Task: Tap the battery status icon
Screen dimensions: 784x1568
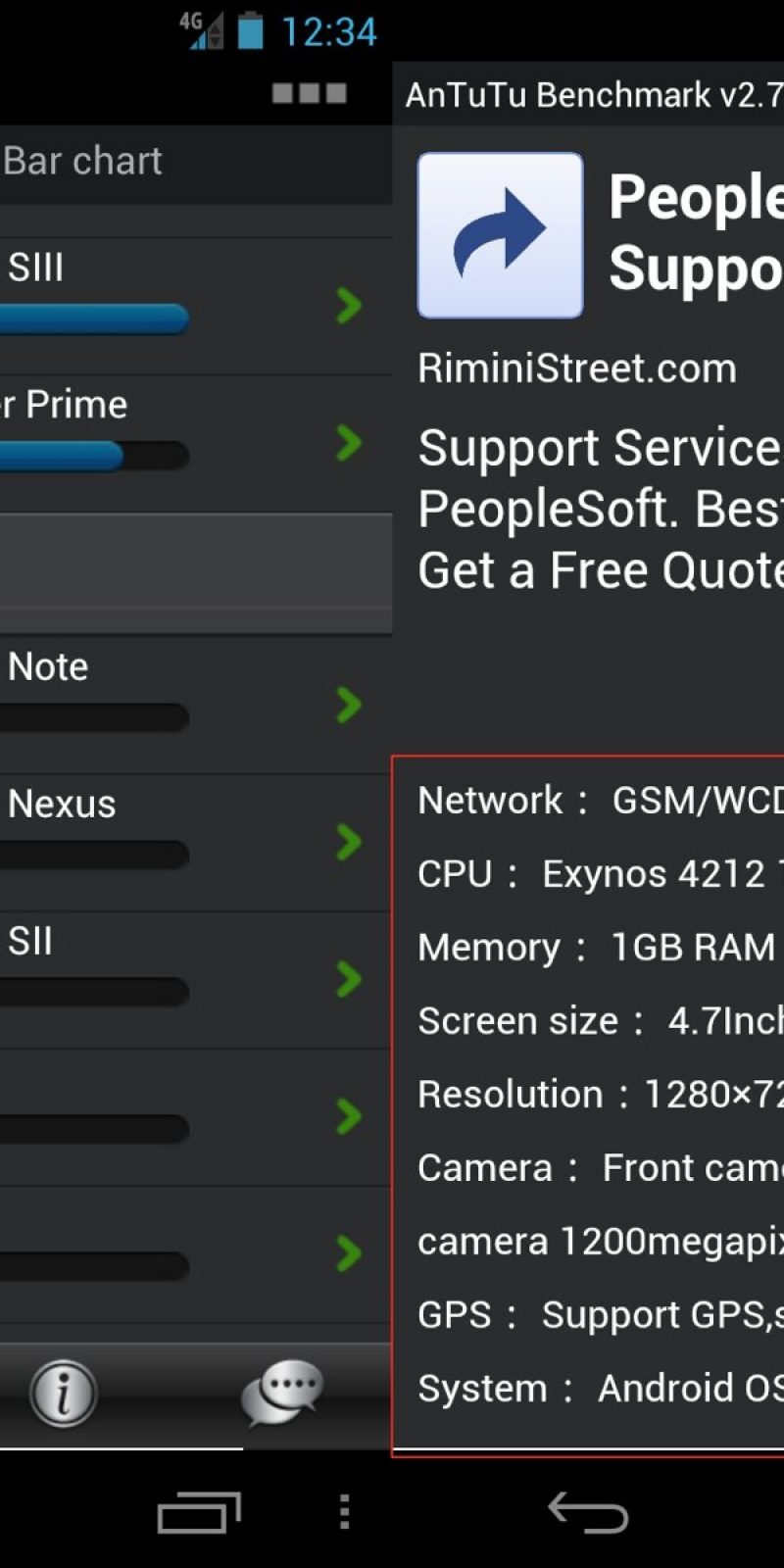Action: coord(251,30)
